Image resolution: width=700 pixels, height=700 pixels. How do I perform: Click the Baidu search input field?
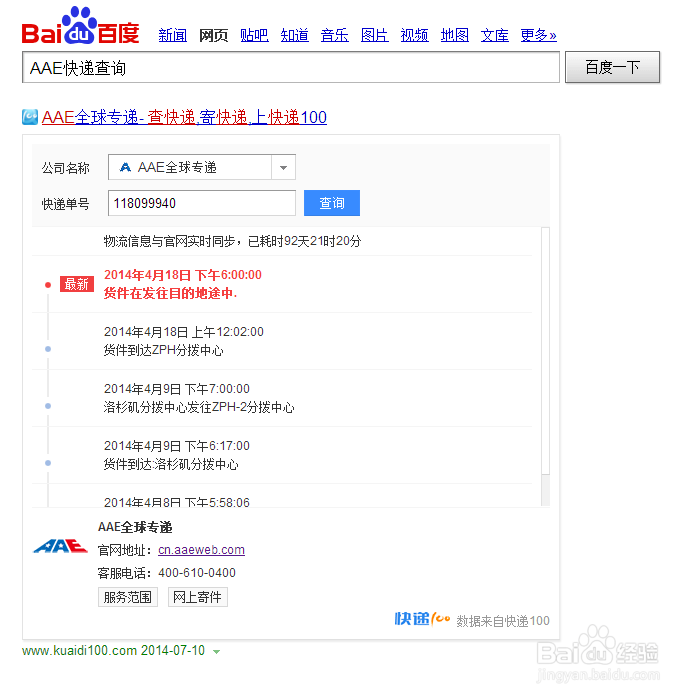click(291, 67)
